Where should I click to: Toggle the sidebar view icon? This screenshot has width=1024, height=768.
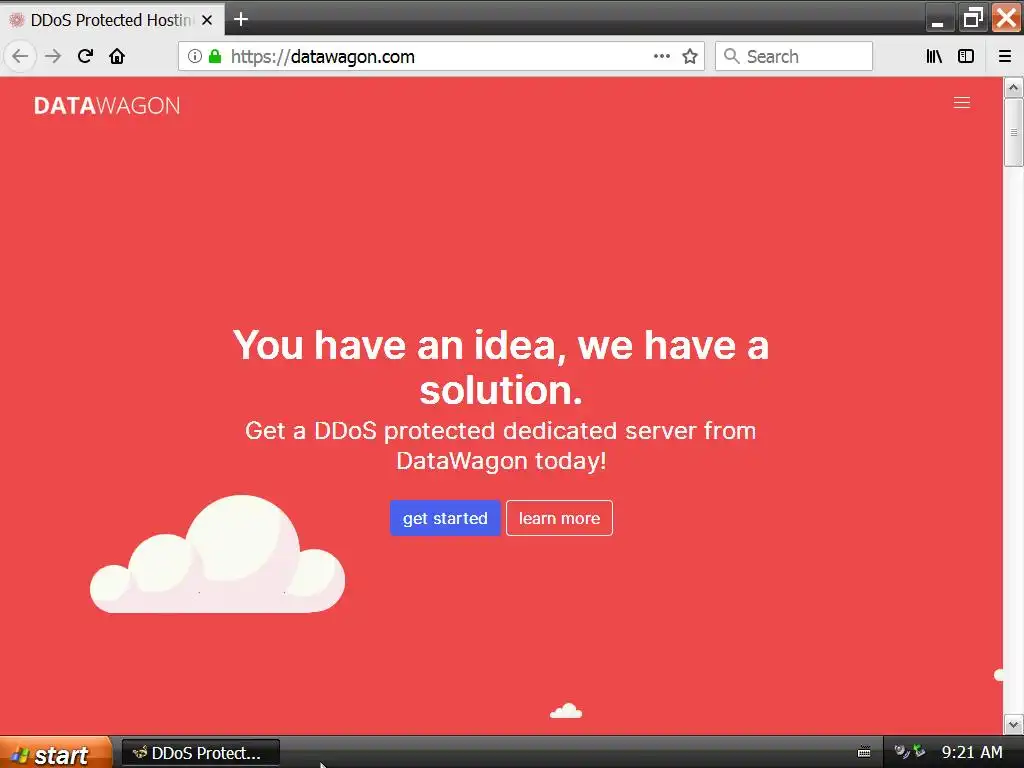coord(966,56)
